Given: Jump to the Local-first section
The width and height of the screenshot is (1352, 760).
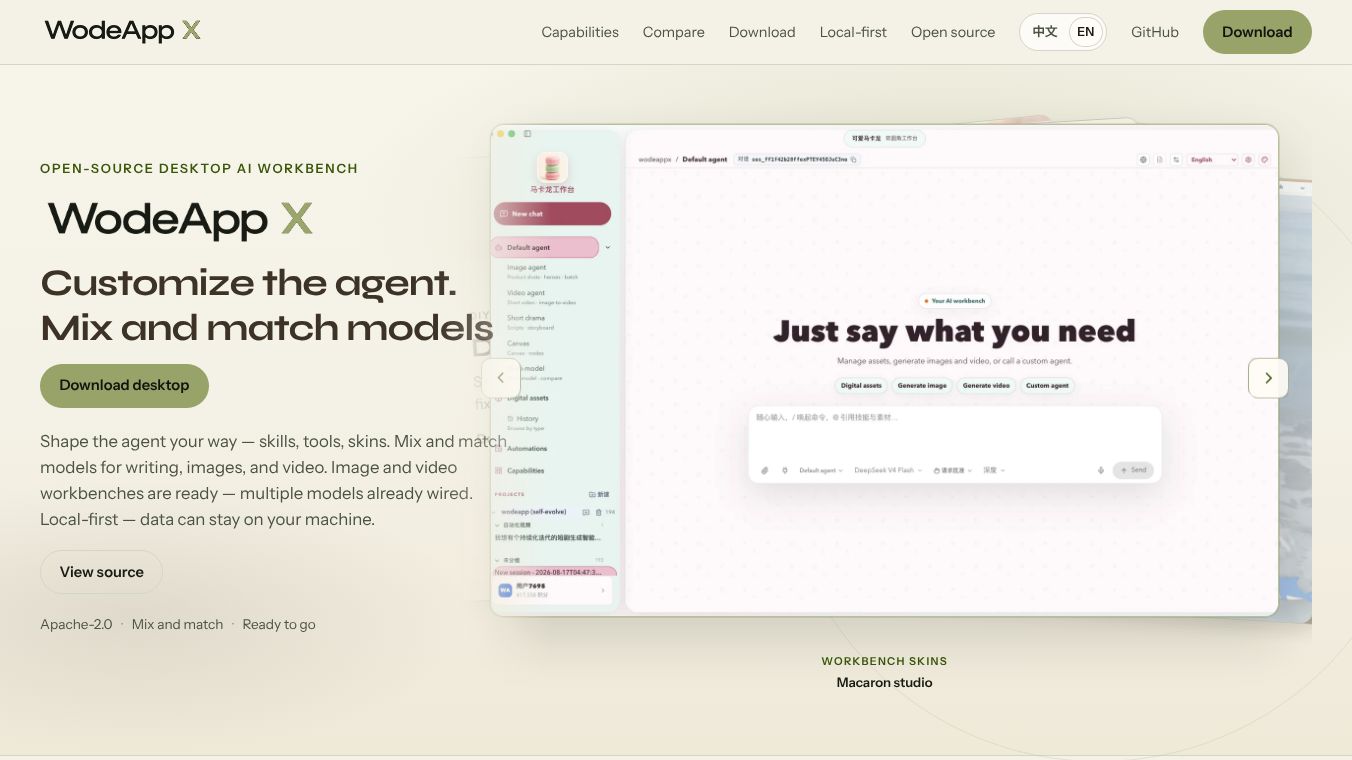Looking at the screenshot, I should 853,32.
